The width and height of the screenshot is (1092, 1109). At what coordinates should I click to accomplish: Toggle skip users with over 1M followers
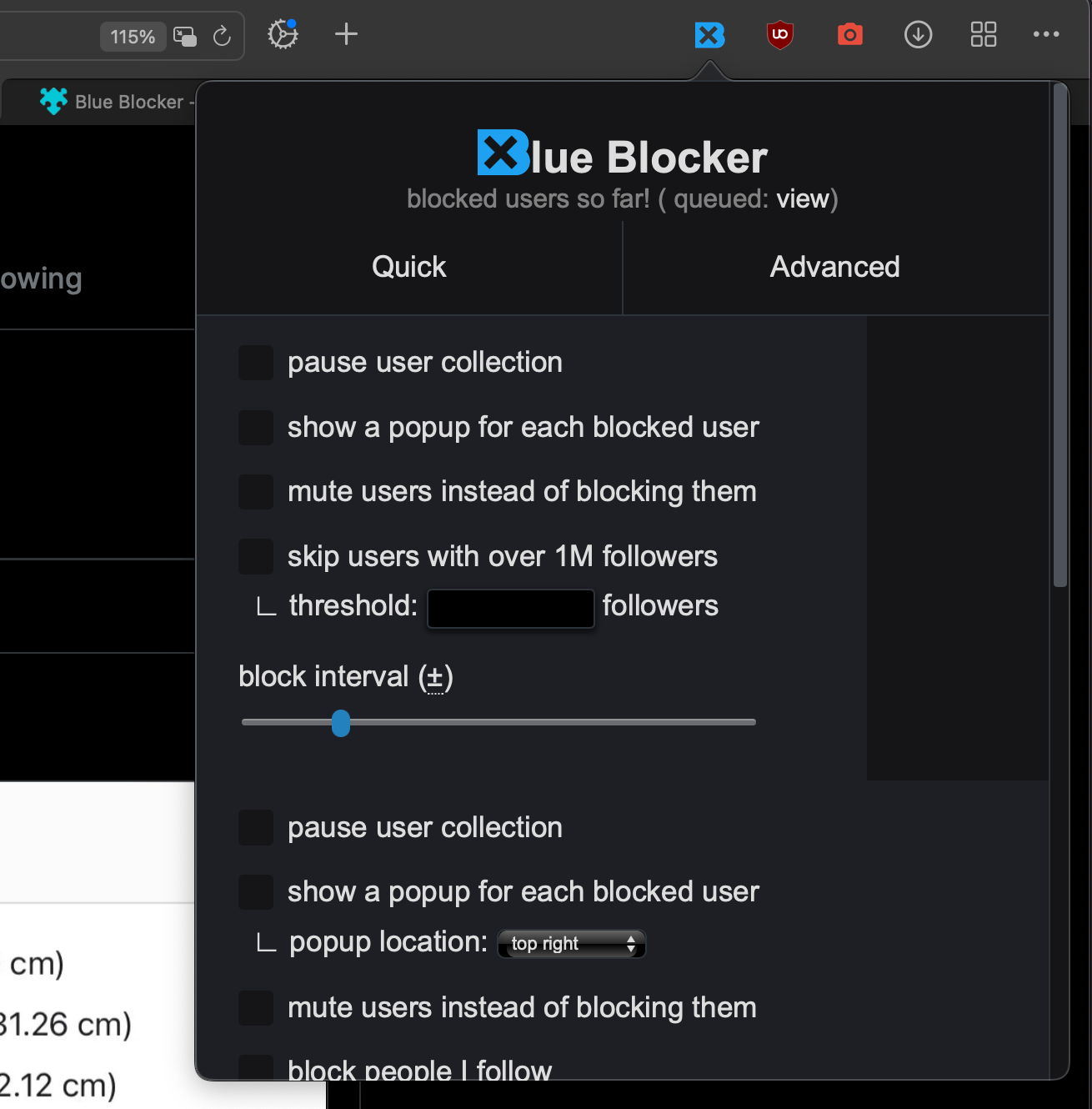click(x=256, y=557)
